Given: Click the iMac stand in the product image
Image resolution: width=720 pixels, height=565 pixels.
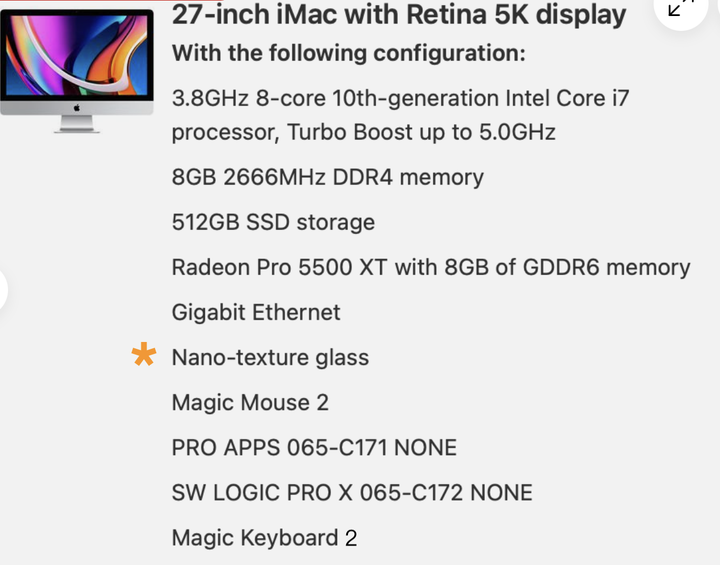Looking at the screenshot, I should pyautogui.click(x=77, y=124).
